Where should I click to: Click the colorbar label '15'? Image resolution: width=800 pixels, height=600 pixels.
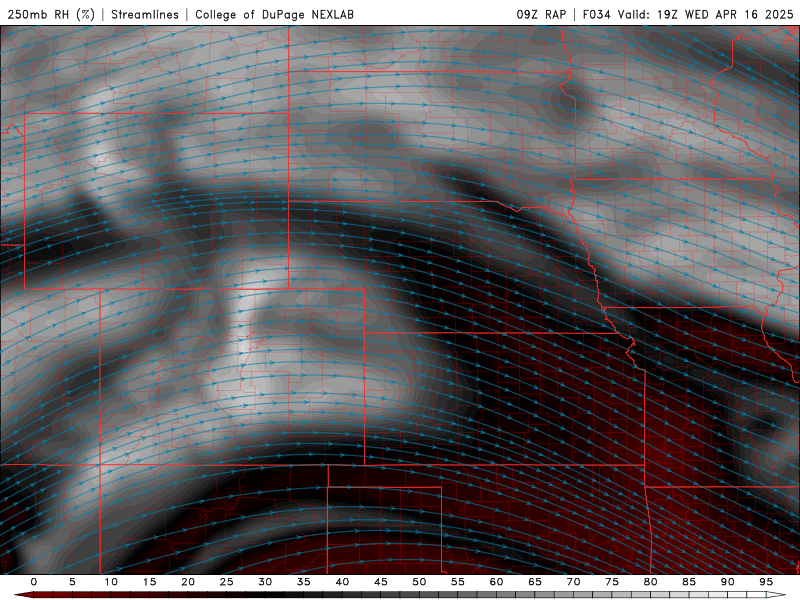pyautogui.click(x=149, y=582)
